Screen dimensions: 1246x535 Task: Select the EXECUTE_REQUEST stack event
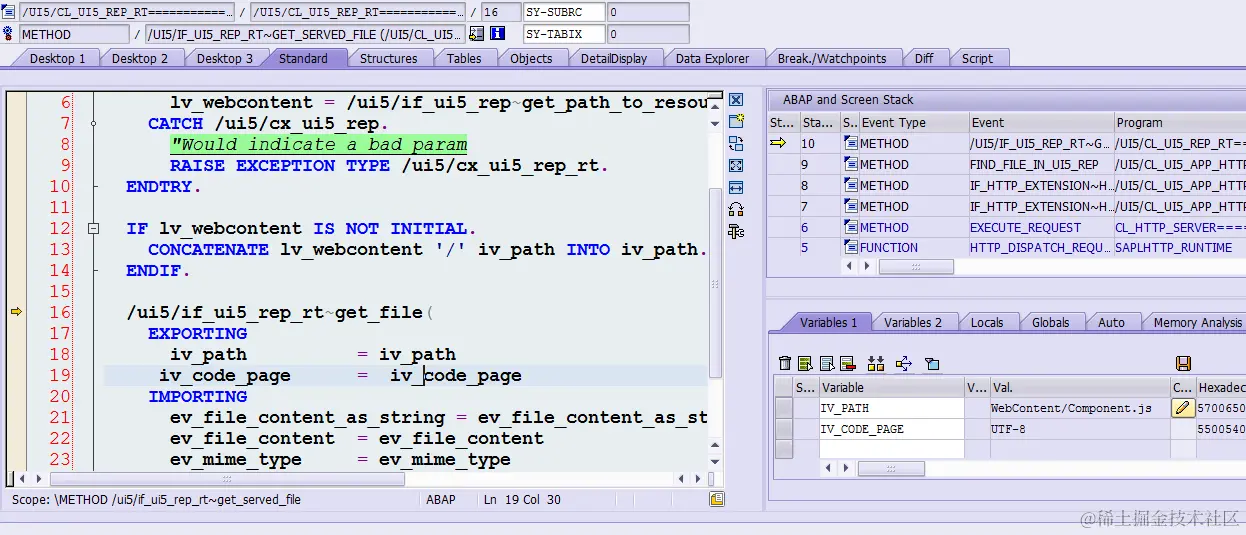click(x=1040, y=227)
